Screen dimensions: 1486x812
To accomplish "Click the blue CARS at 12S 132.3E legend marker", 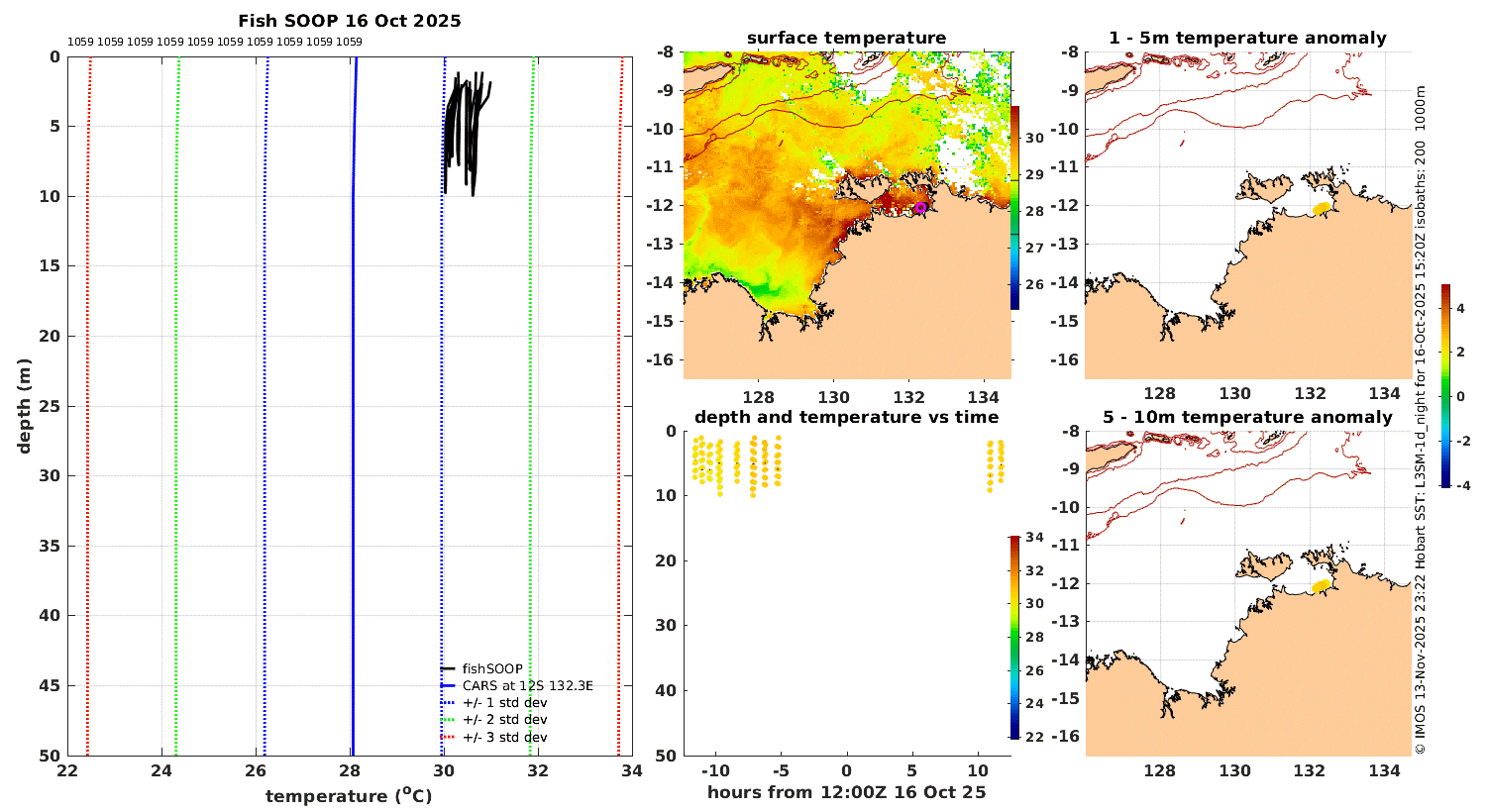I will [448, 685].
